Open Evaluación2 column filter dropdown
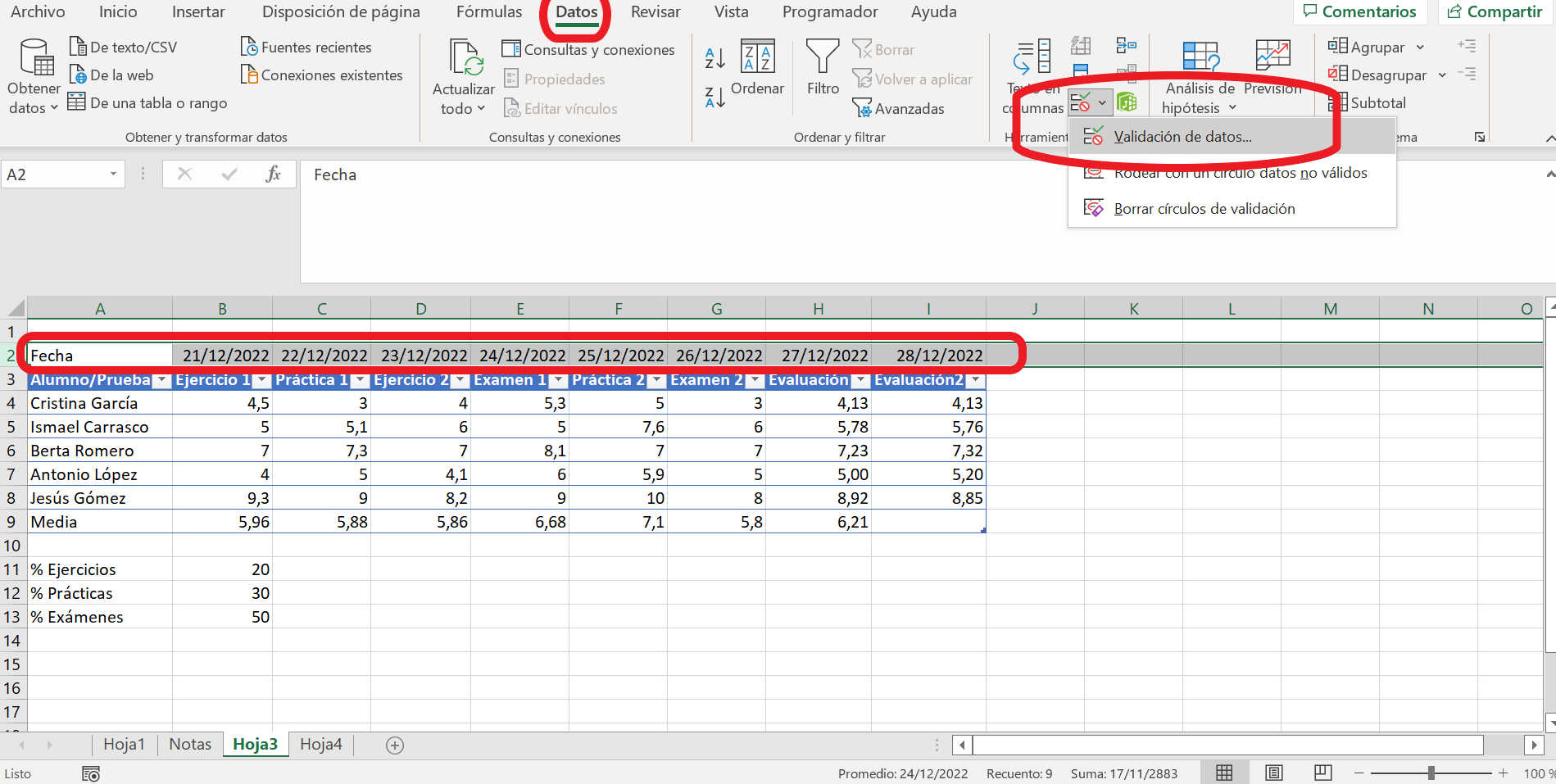Screen dimensions: 1556x784 975,380
